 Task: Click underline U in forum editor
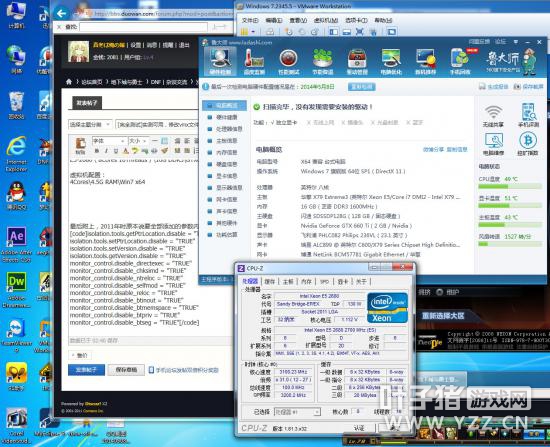click(x=115, y=151)
